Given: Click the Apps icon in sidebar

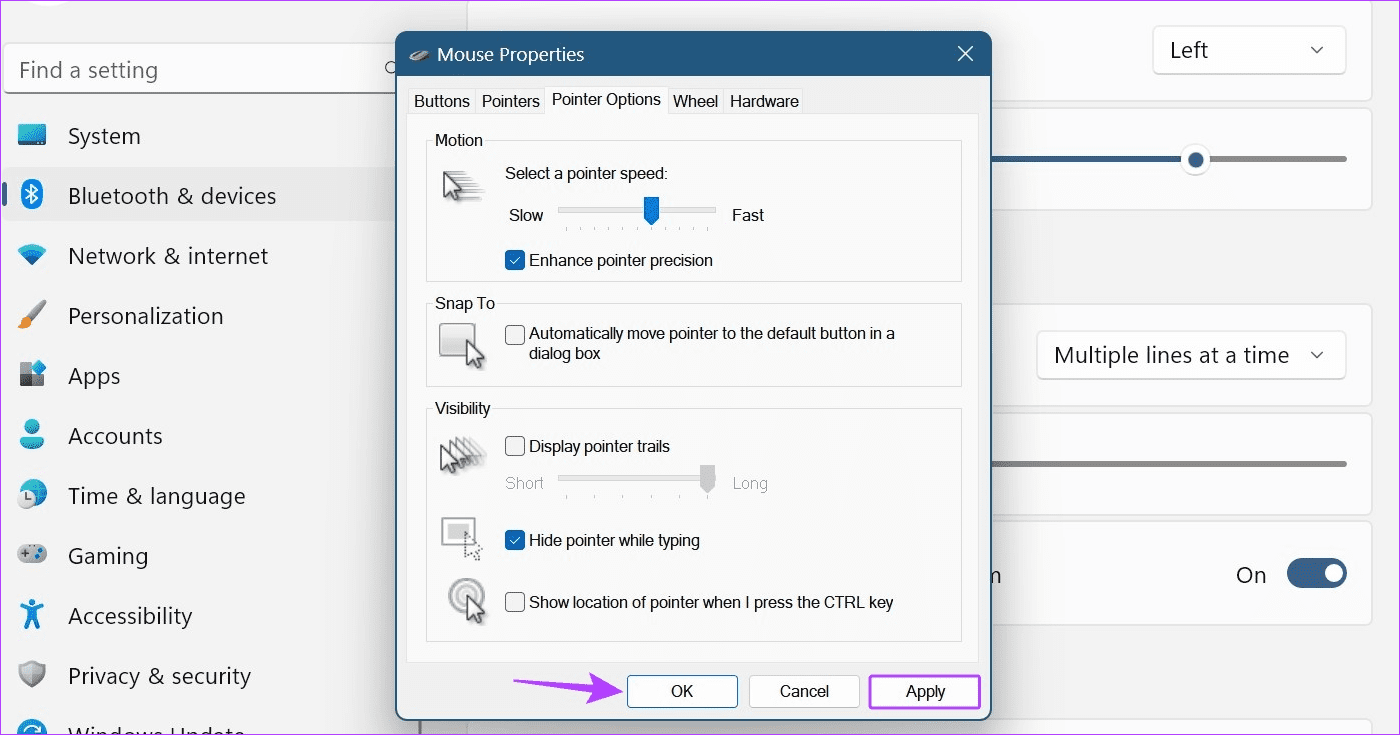Looking at the screenshot, I should 32,375.
